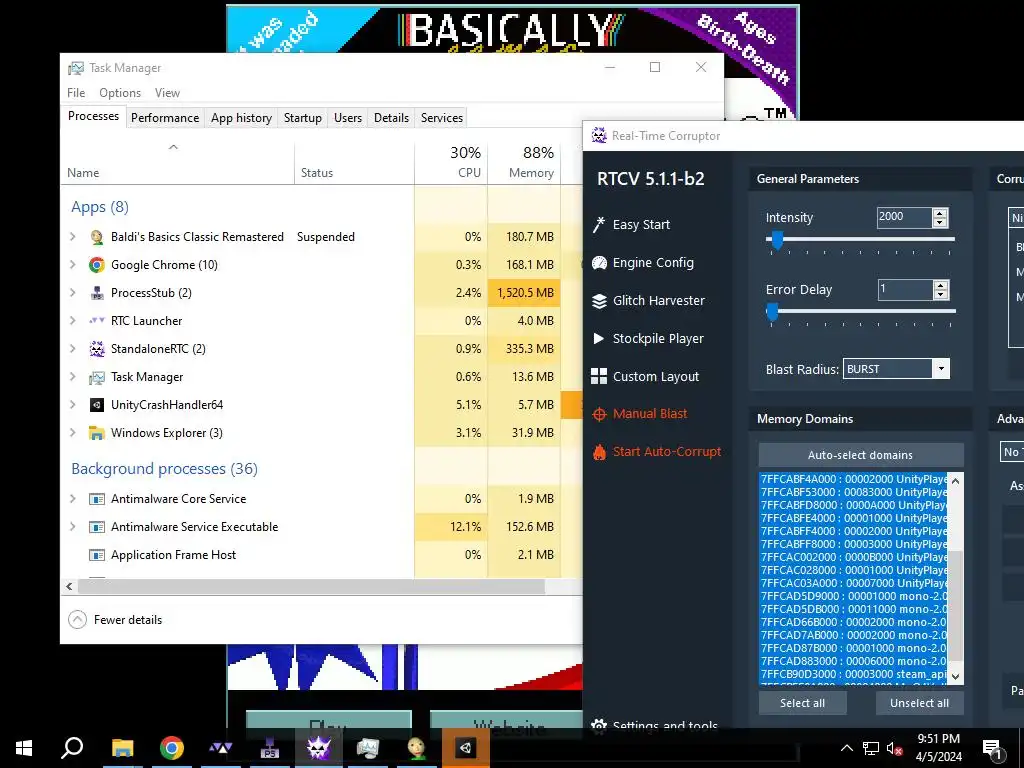Switch to ProcessStub taskbar icon
1024x768 pixels.
[269, 748]
